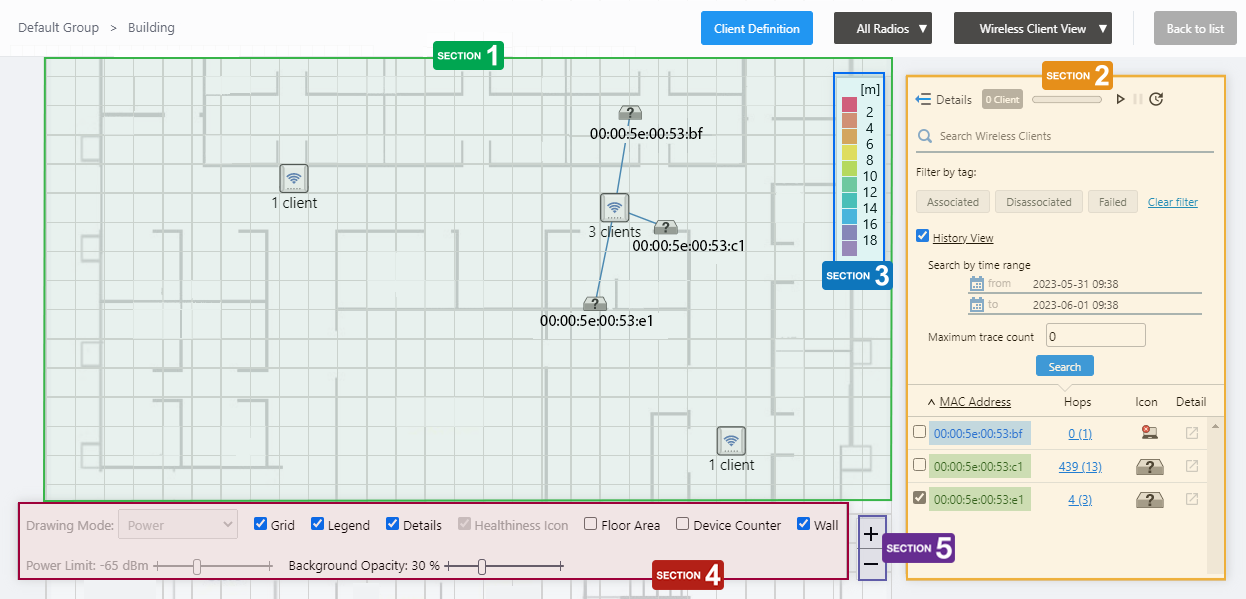Filter by the Associated tag

[952, 202]
